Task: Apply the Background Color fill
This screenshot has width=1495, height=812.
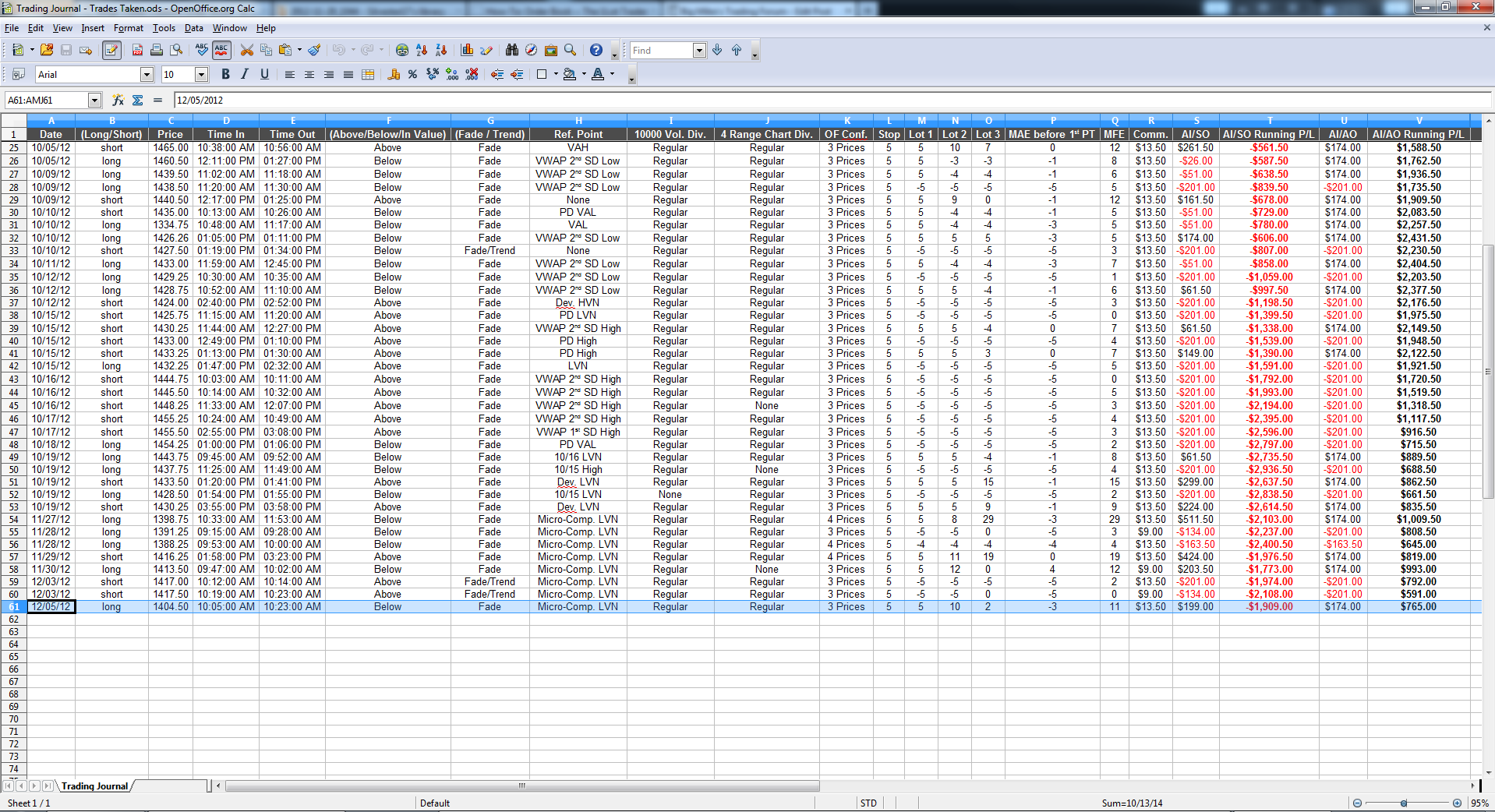Action: coord(570,74)
